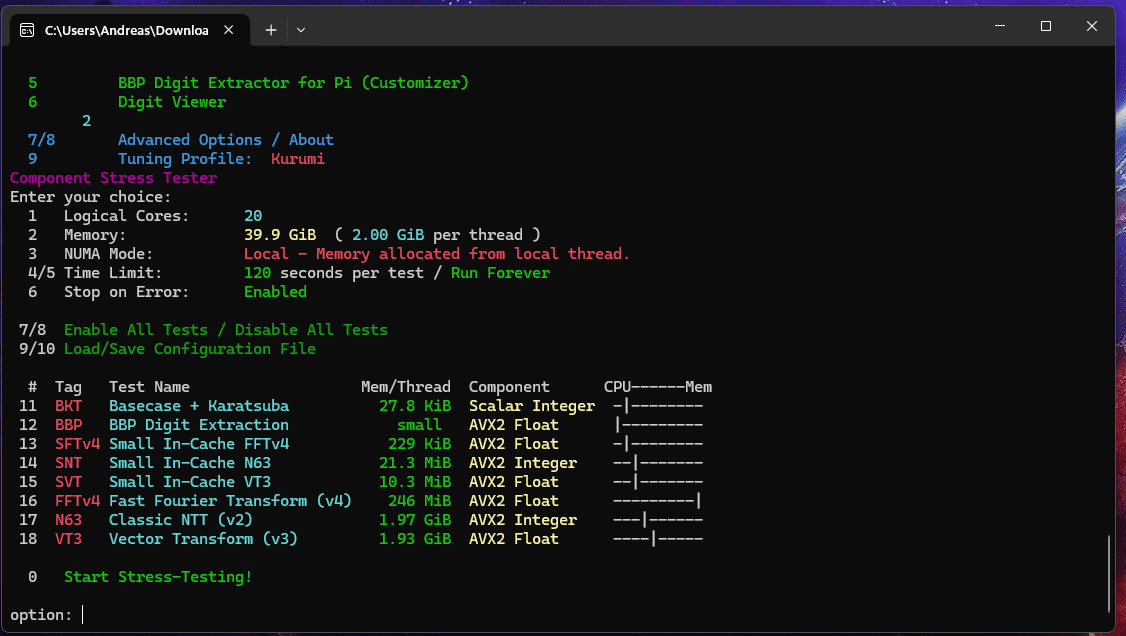
Task: Click the 'Kurumi' tuning profile value
Action: click(297, 159)
